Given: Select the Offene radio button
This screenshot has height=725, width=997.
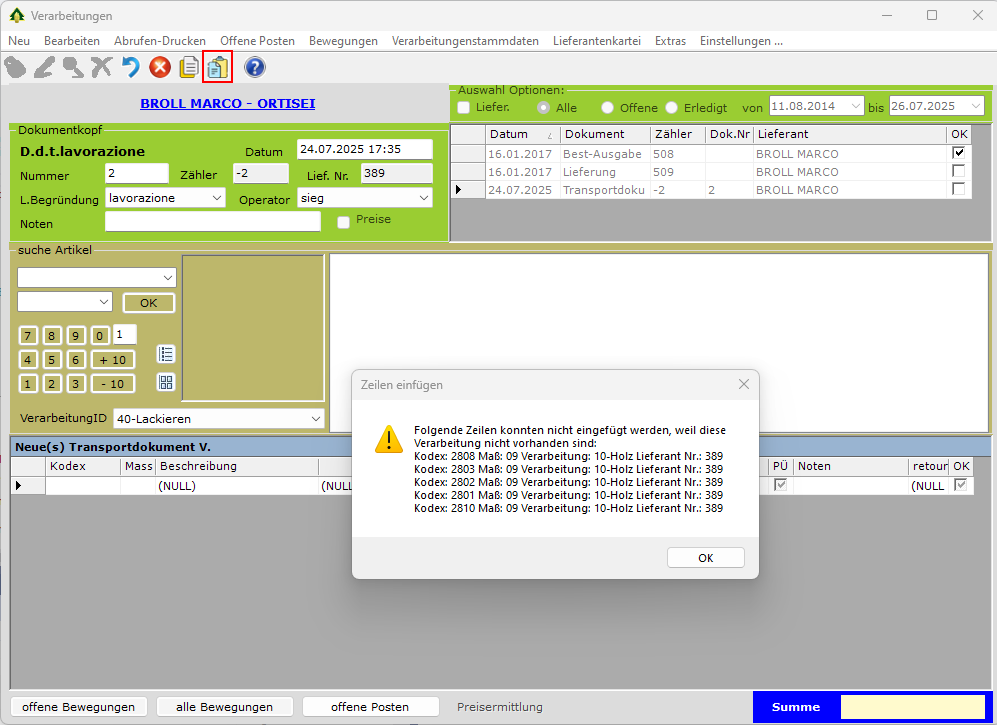Looking at the screenshot, I should click(x=607, y=107).
